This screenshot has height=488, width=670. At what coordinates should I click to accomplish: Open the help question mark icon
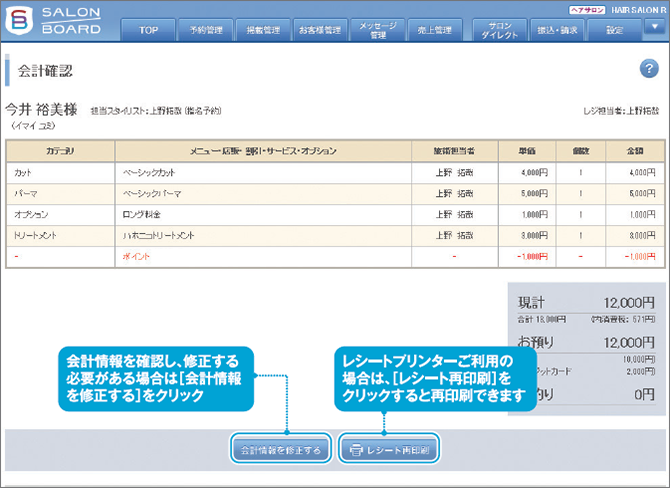pyautogui.click(x=647, y=68)
